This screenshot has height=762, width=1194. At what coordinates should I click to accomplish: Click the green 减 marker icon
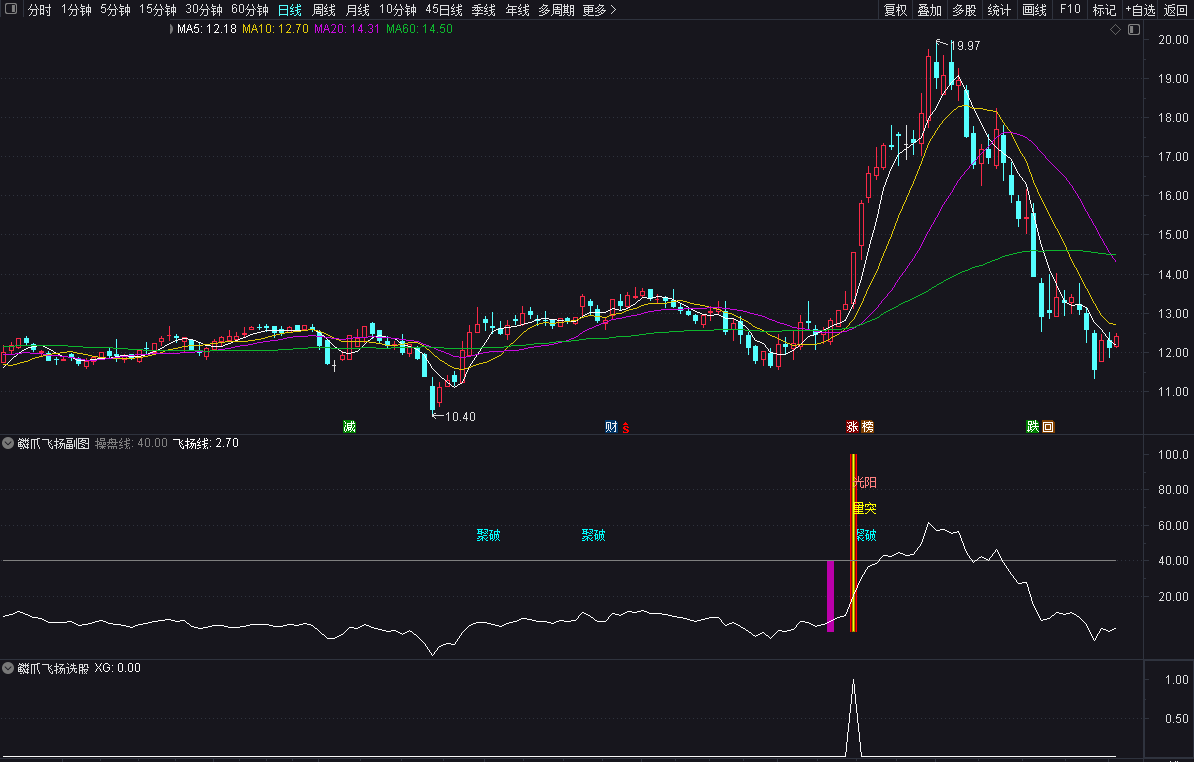[350, 426]
